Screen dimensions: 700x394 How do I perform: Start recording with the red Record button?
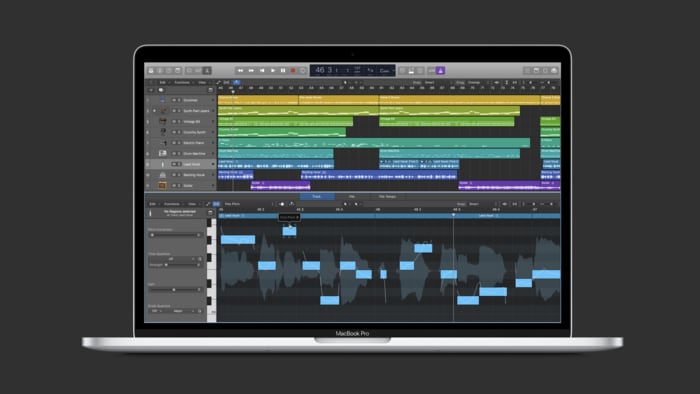(293, 71)
